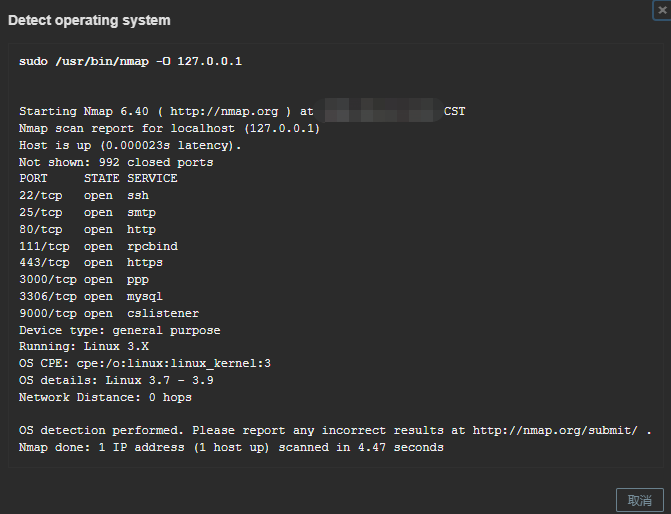
Task: Select the 3000/tcp ppp port row
Action: (84, 279)
